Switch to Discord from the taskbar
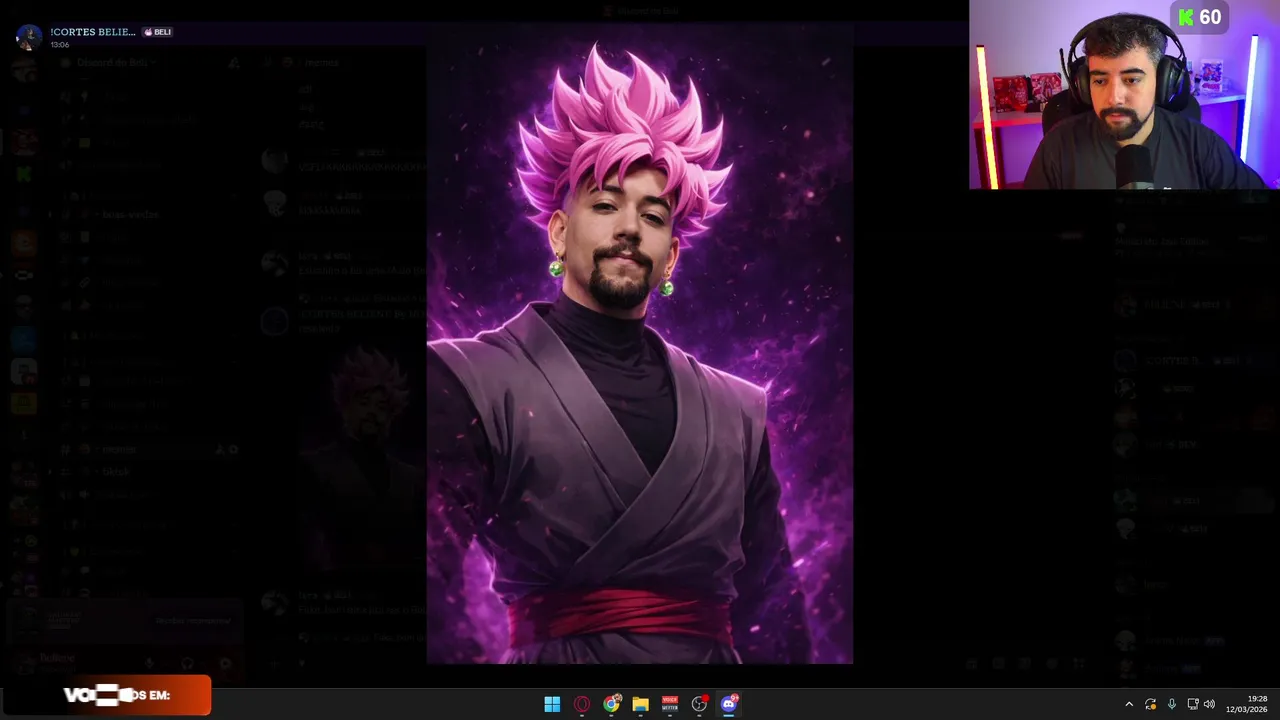This screenshot has width=1280, height=720. click(x=729, y=704)
